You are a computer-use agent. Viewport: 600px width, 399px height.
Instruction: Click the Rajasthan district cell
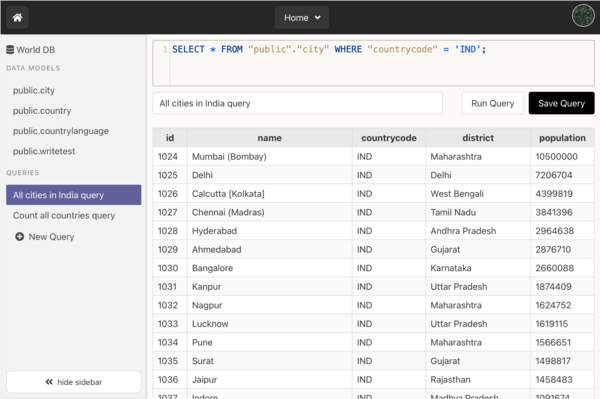pos(478,379)
